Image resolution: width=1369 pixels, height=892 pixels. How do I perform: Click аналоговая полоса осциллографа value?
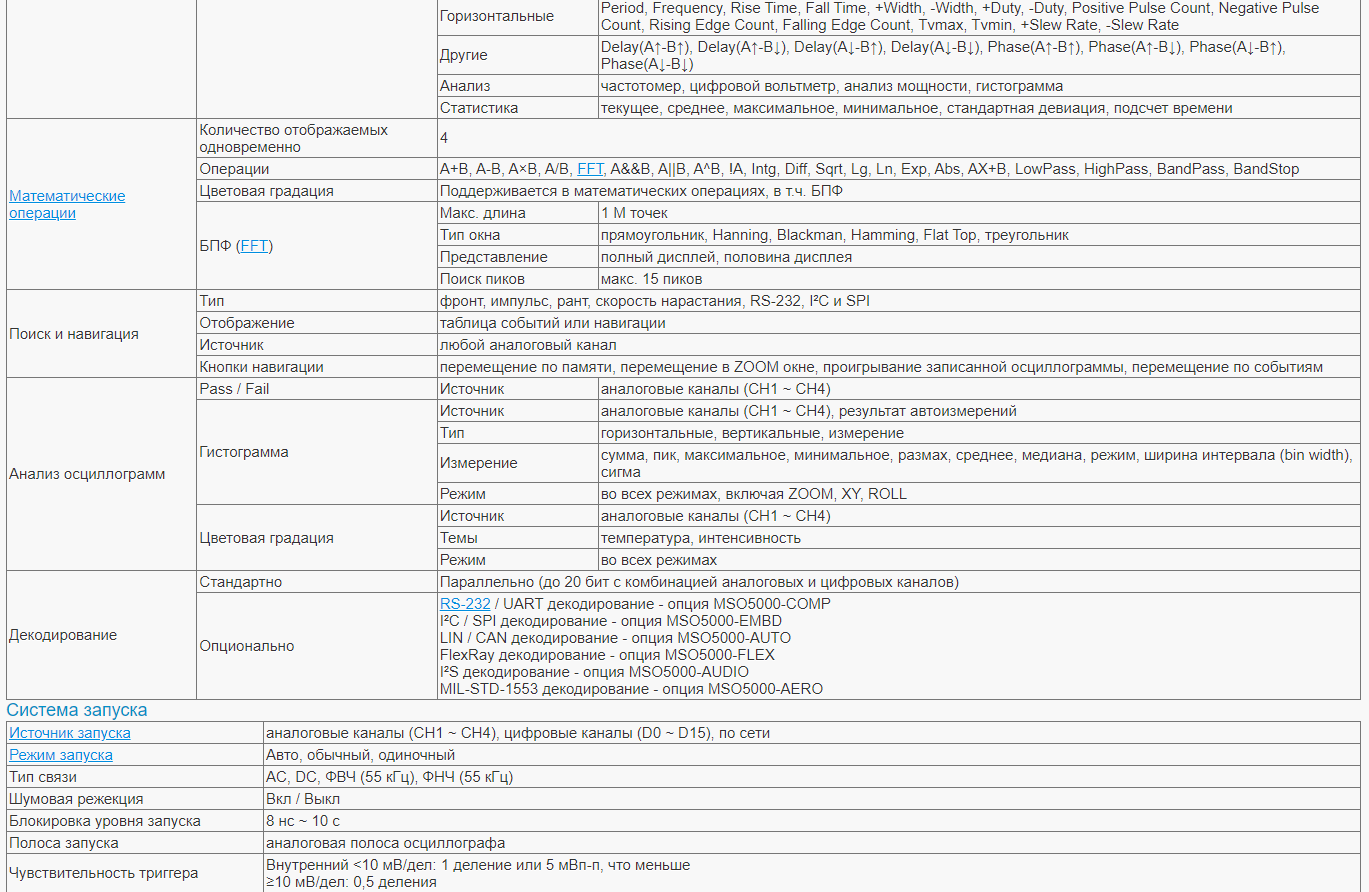click(x=385, y=843)
